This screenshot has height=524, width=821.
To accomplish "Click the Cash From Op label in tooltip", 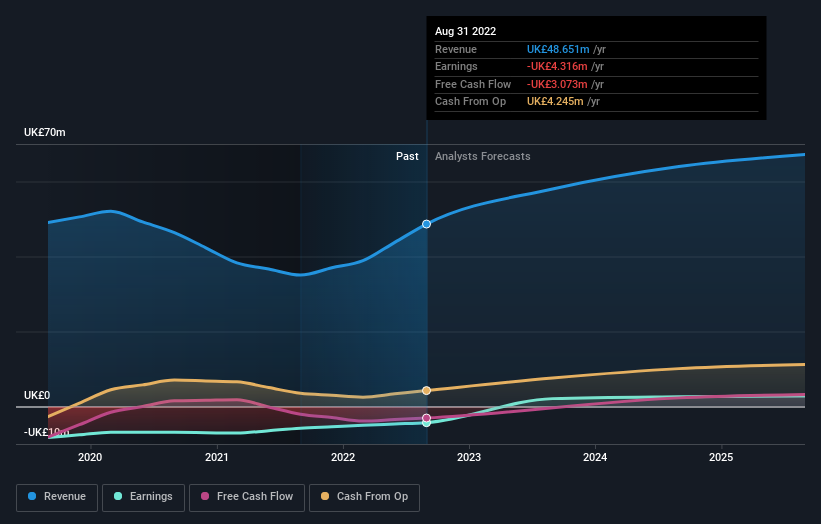I will (470, 102).
